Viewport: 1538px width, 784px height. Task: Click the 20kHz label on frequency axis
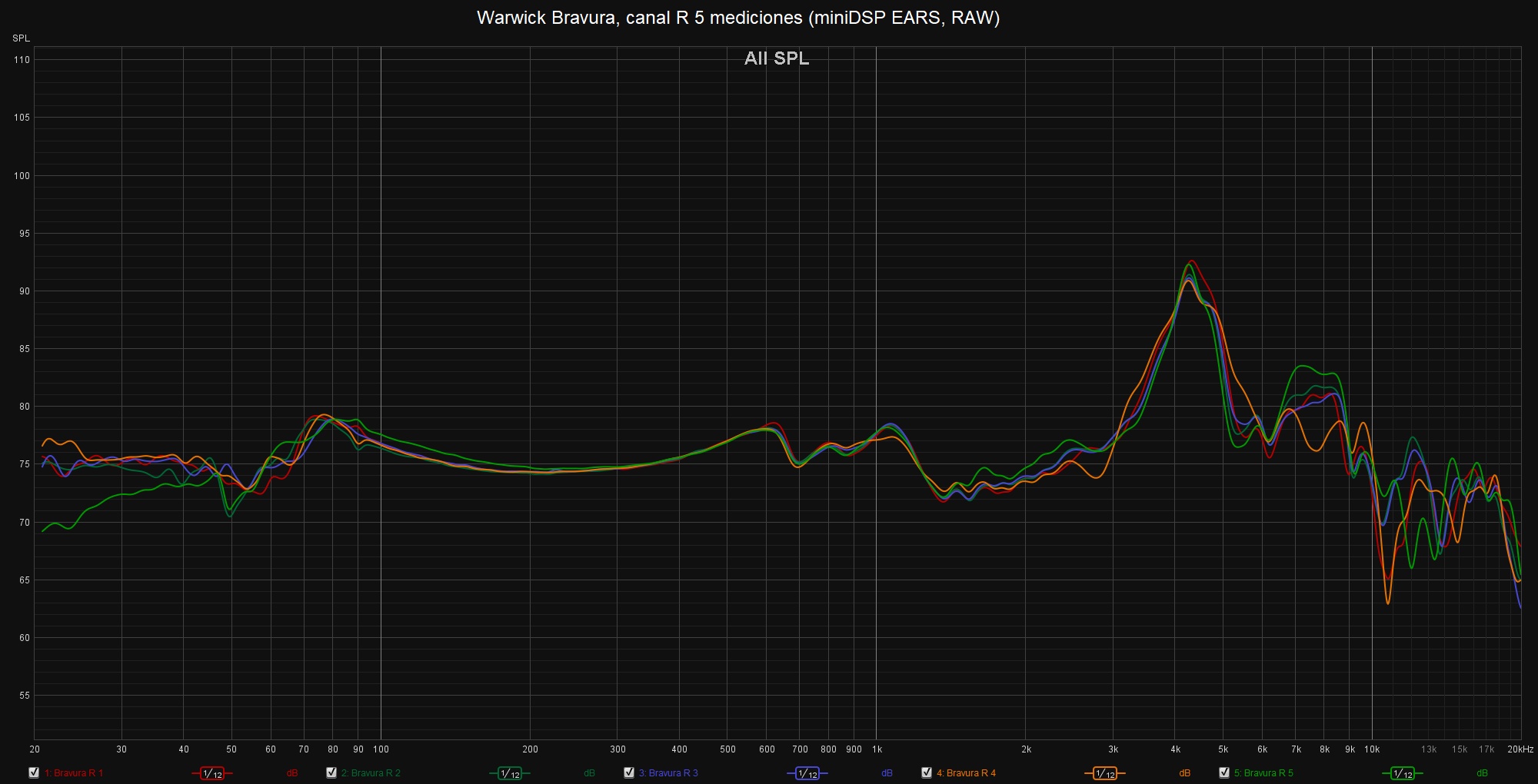1520,749
